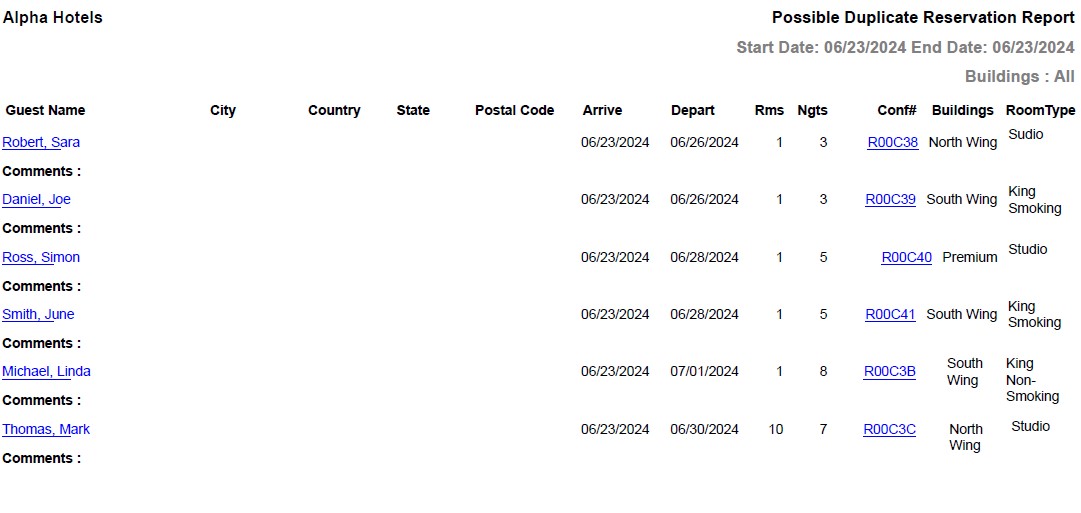This screenshot has height=513, width=1081.
Task: Click the Conf# column header
Action: [897, 110]
